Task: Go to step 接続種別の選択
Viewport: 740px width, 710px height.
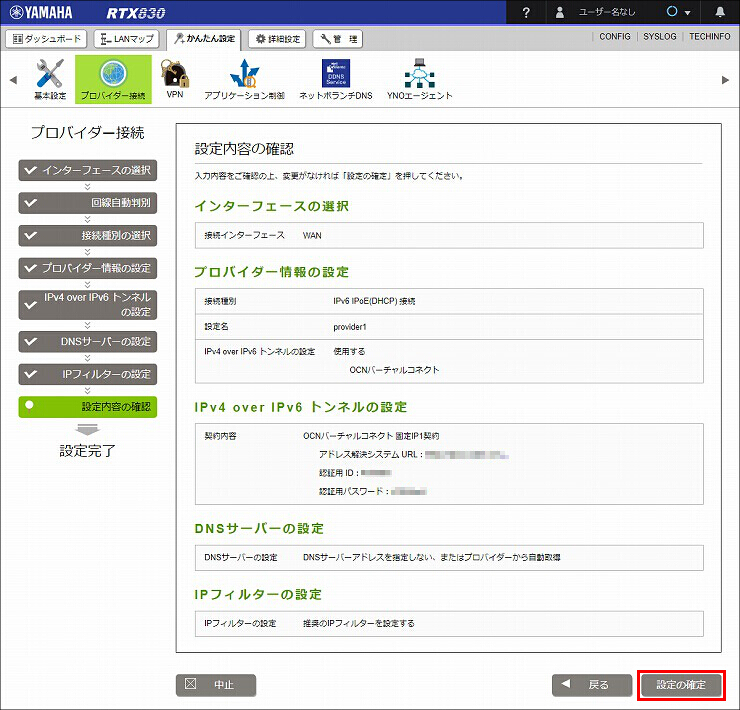Action: click(88, 236)
